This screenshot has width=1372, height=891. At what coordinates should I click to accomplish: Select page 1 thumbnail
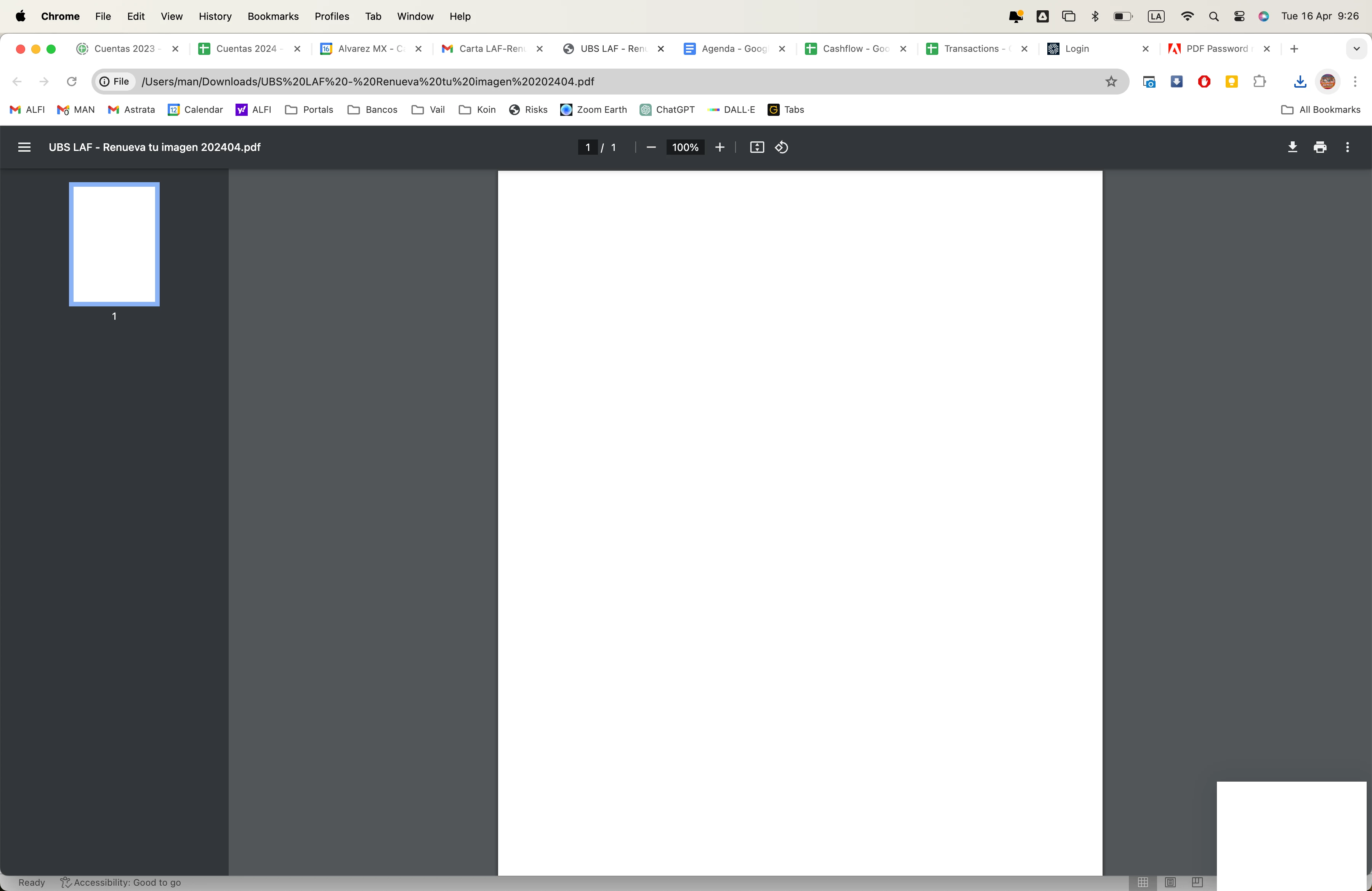114,244
